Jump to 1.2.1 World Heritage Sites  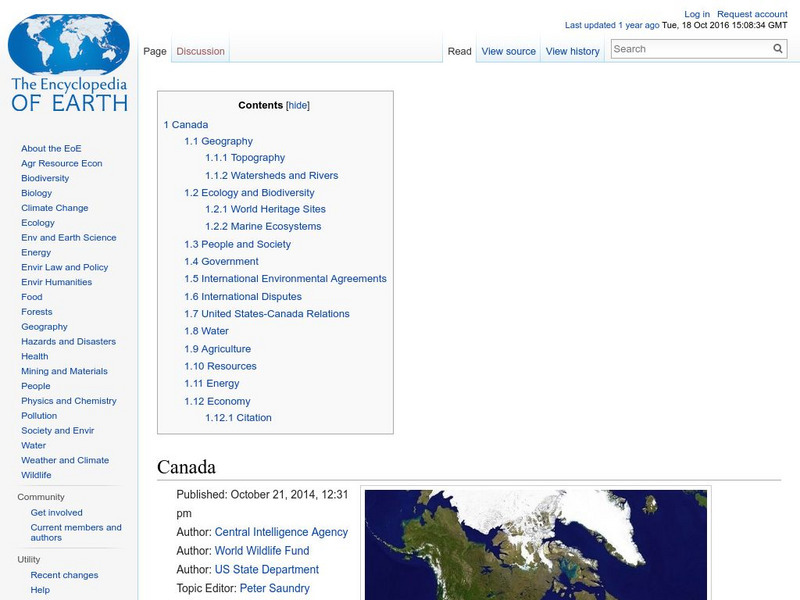(265, 209)
